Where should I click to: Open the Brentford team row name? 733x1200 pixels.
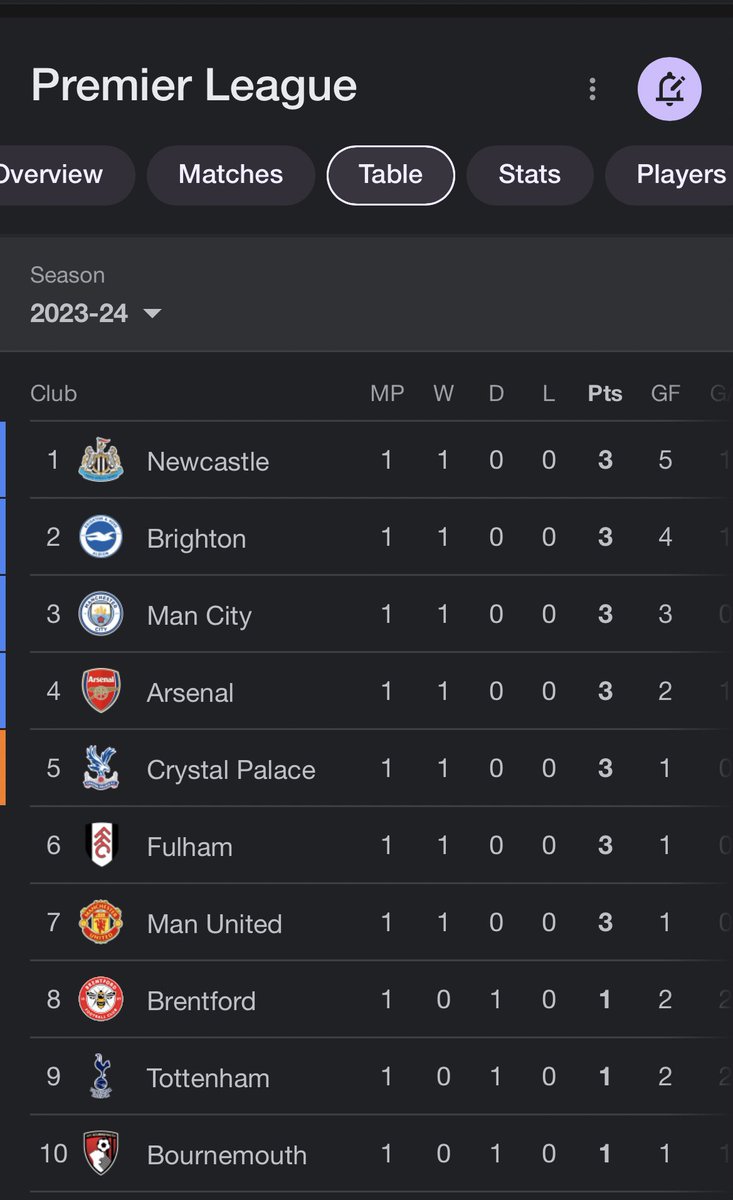click(201, 1001)
